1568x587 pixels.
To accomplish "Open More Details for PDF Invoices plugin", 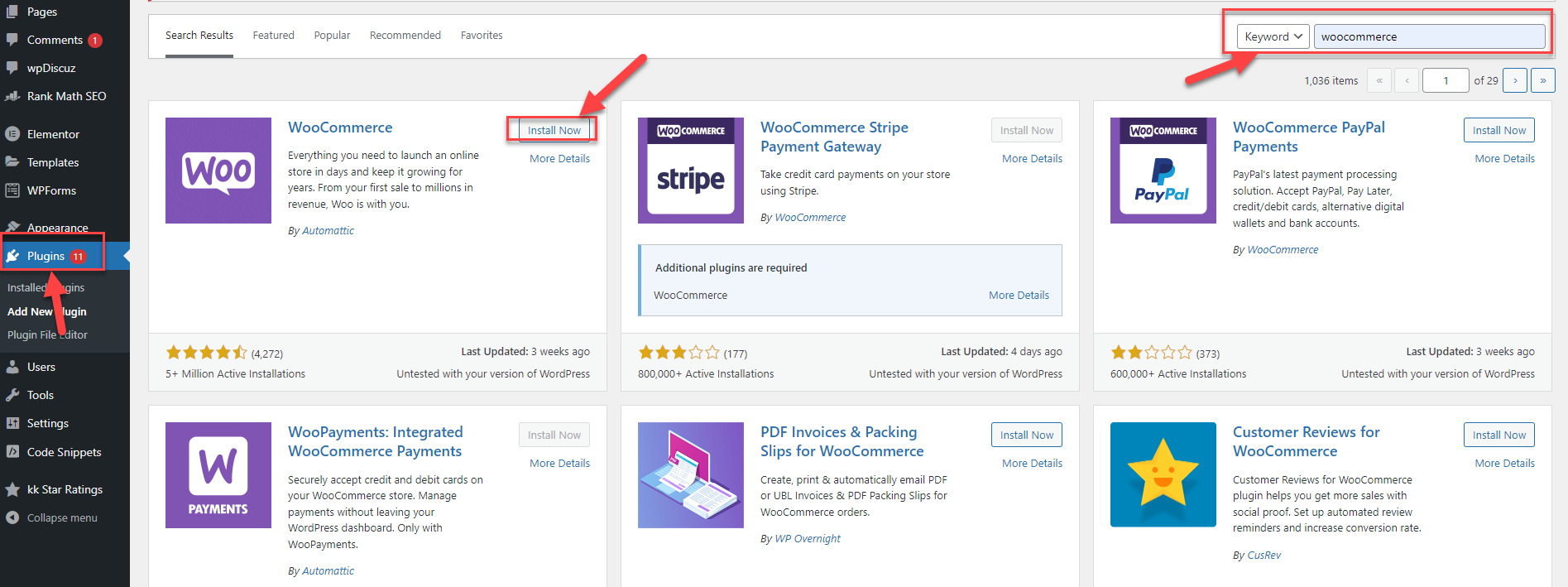I will click(x=1032, y=463).
